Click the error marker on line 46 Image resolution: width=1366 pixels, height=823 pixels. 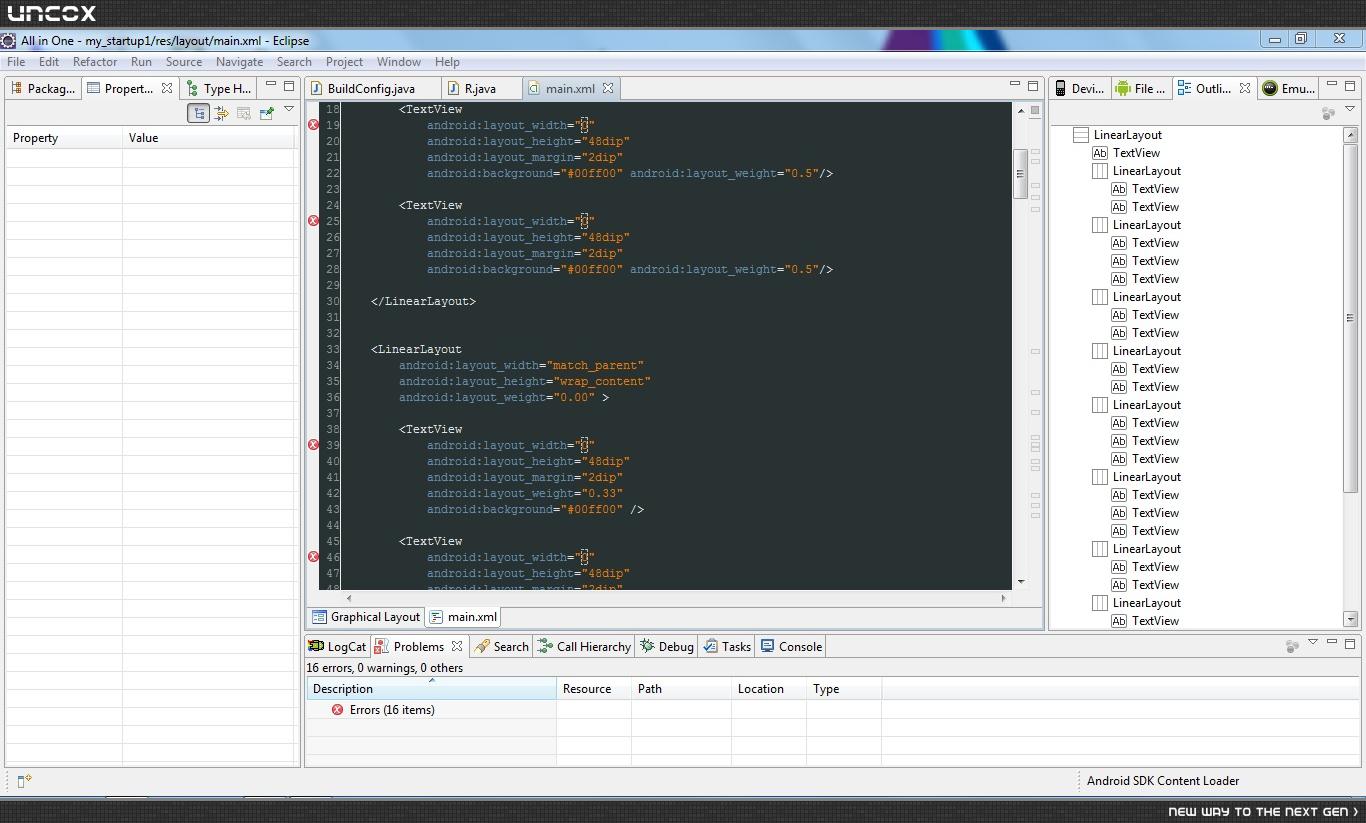tap(313, 557)
